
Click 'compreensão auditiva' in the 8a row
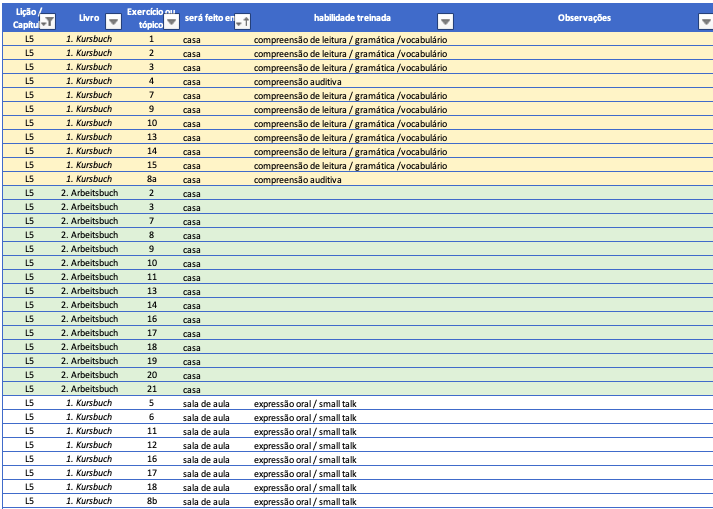(297, 180)
